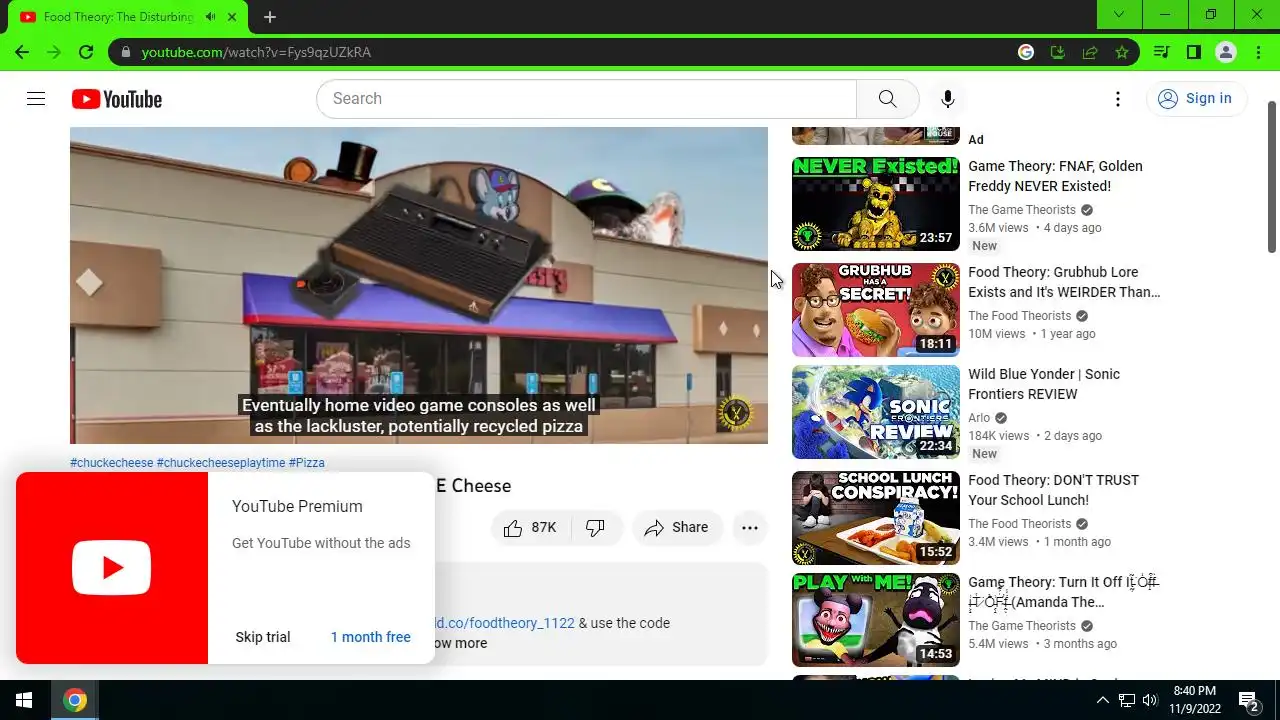This screenshot has height=720, width=1280.
Task: Open the Arlo channel name
Action: point(979,418)
